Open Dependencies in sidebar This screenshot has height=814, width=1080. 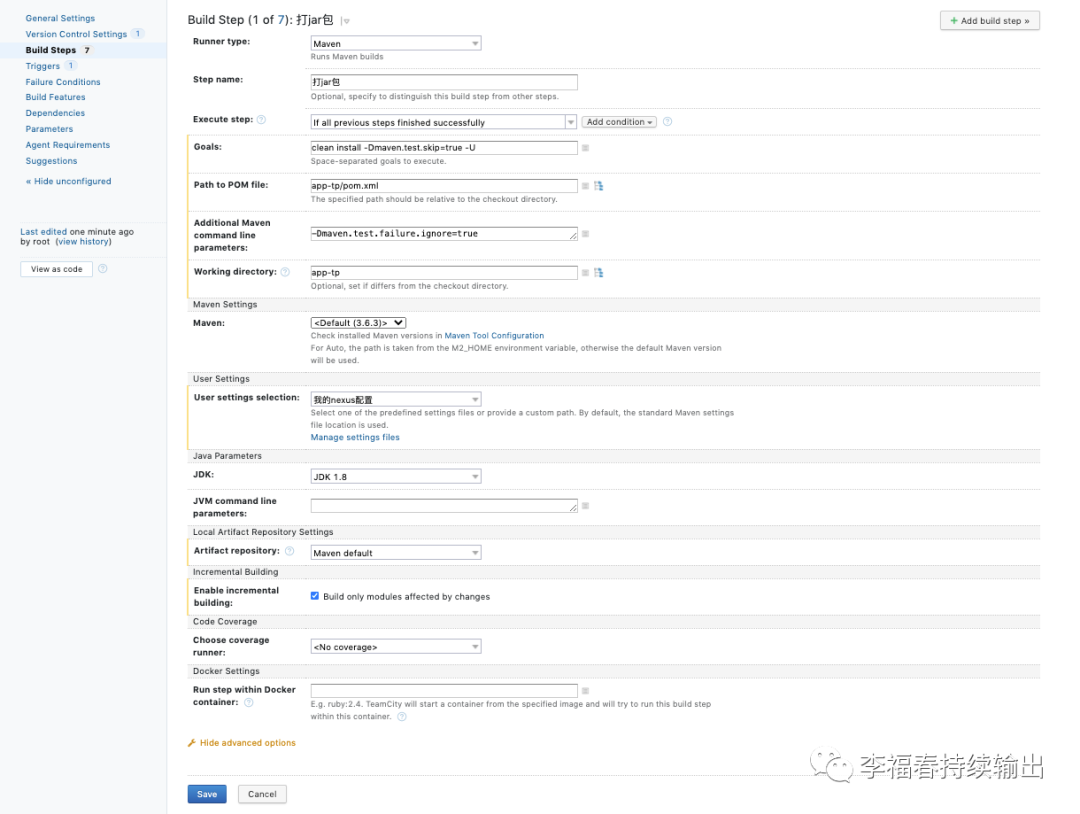[x=55, y=113]
